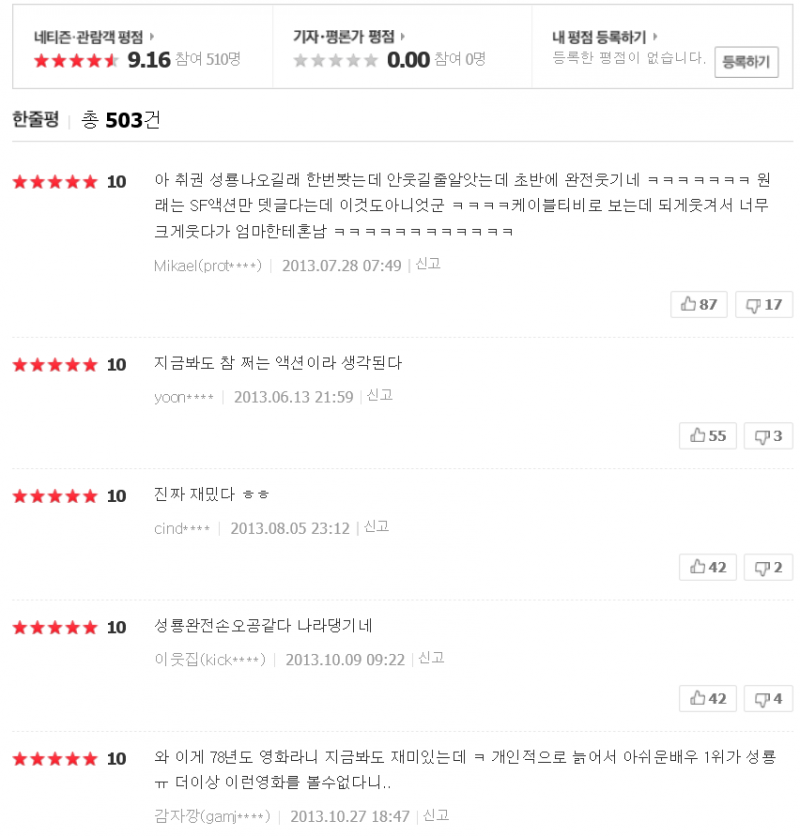Click the critics' gray star rating
Image resolution: width=800 pixels, height=836 pixels.
(335, 60)
